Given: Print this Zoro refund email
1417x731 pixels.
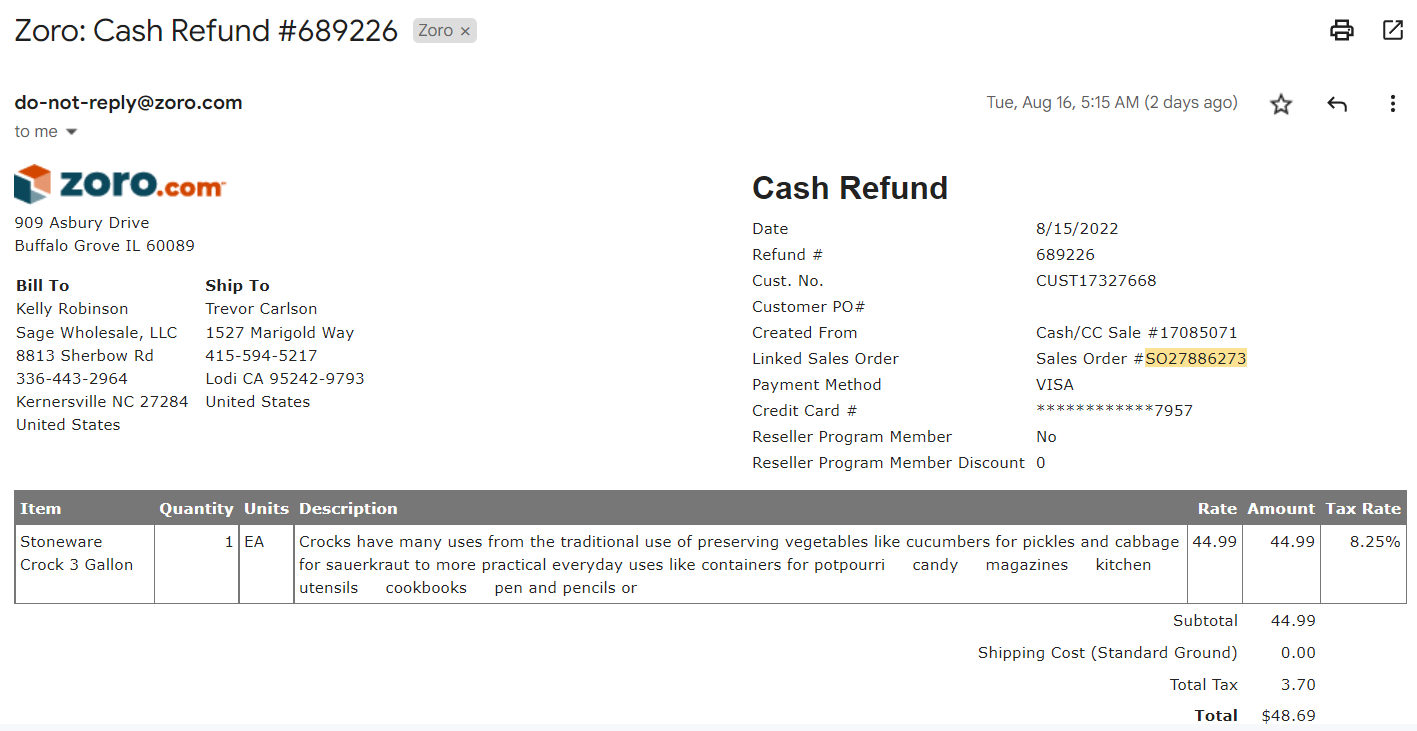Looking at the screenshot, I should [1341, 30].
